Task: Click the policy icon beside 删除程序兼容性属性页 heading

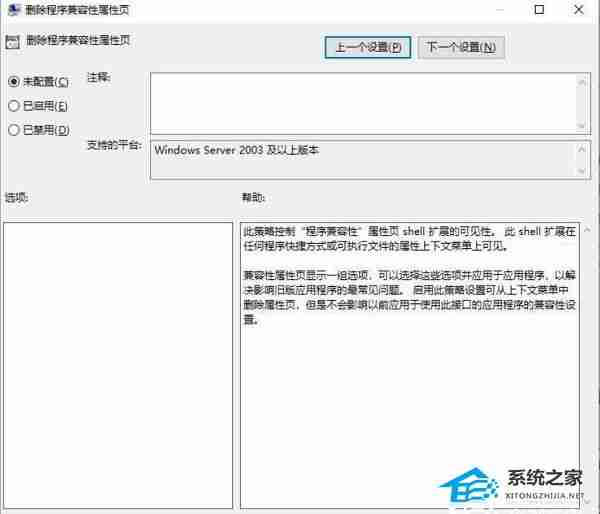Action: click(x=13, y=42)
